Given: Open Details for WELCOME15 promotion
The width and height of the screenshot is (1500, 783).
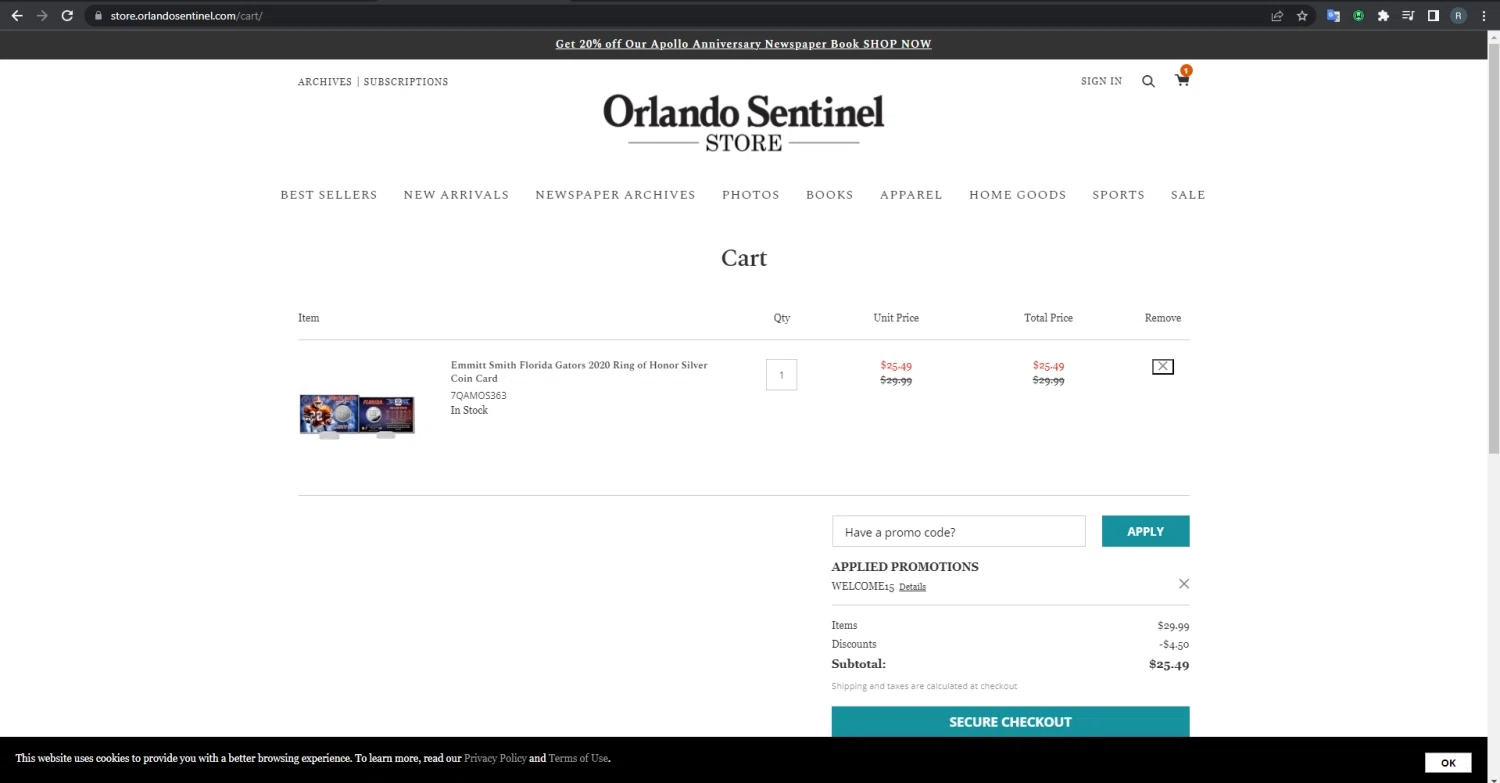Looking at the screenshot, I should tap(912, 587).
